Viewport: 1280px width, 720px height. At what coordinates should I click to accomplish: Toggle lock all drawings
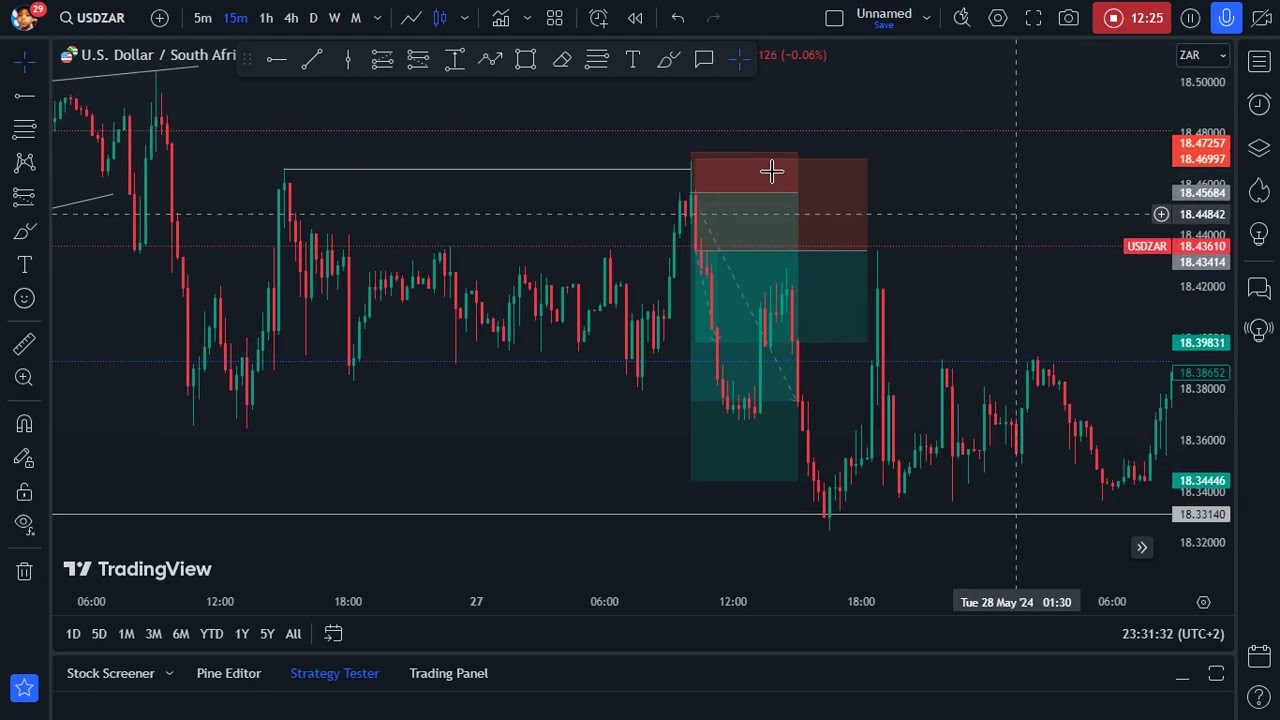point(25,492)
